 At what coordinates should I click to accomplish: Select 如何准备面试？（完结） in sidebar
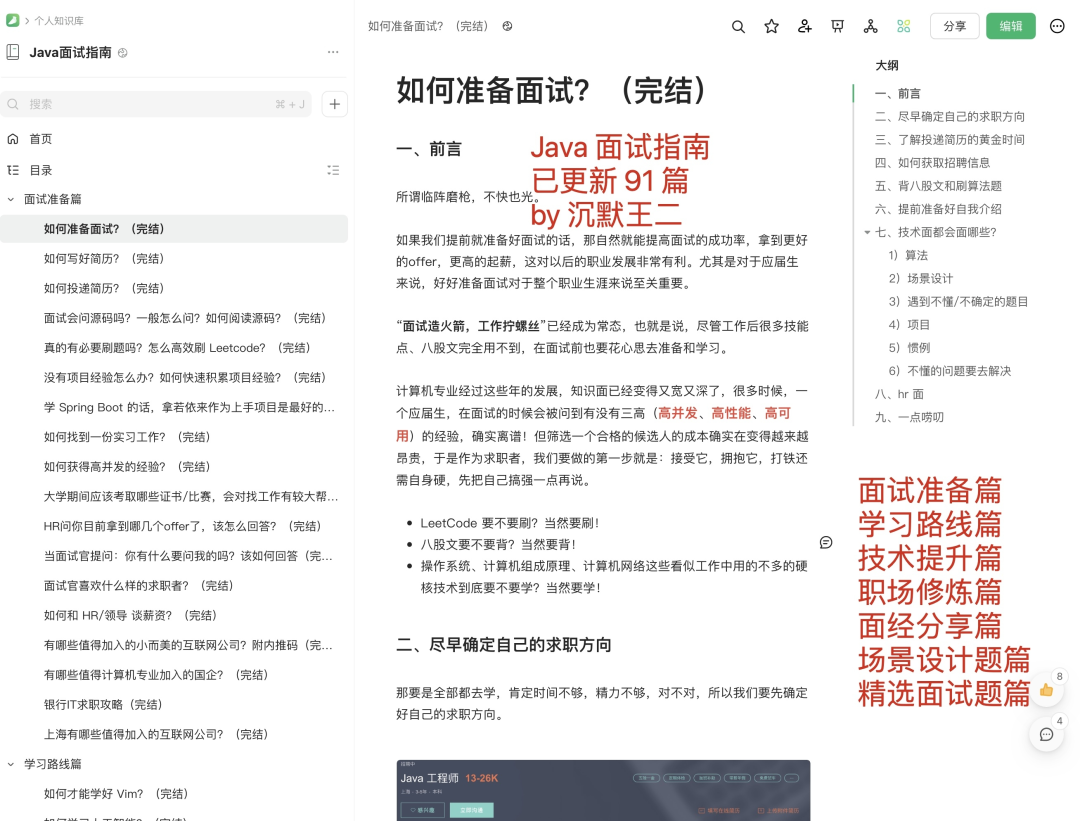[x=174, y=229]
